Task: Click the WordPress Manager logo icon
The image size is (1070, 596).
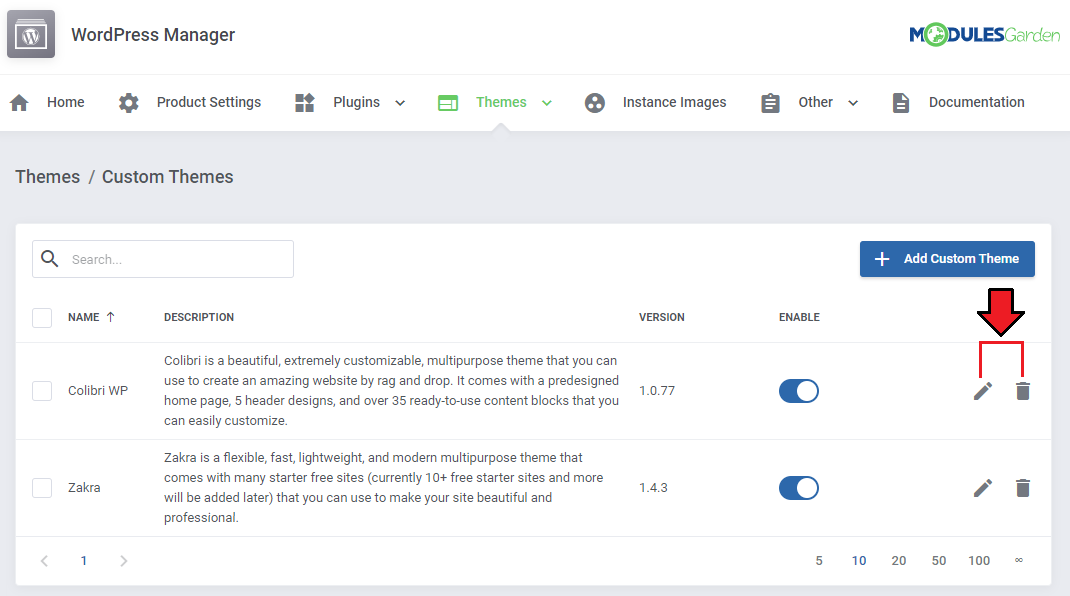Action: tap(31, 34)
